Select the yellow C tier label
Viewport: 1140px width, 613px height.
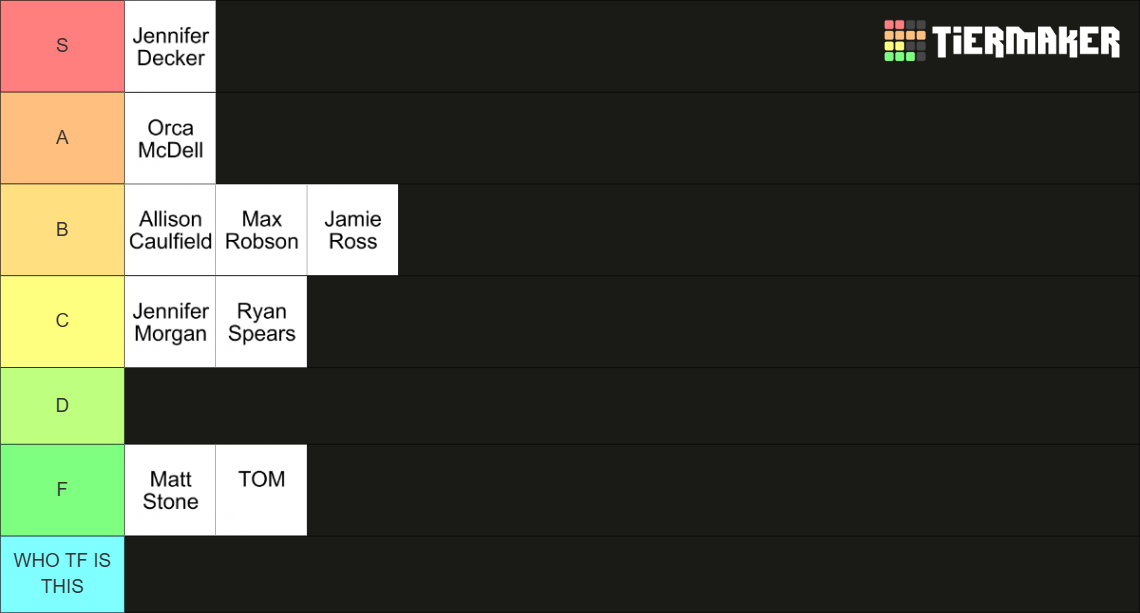click(62, 321)
